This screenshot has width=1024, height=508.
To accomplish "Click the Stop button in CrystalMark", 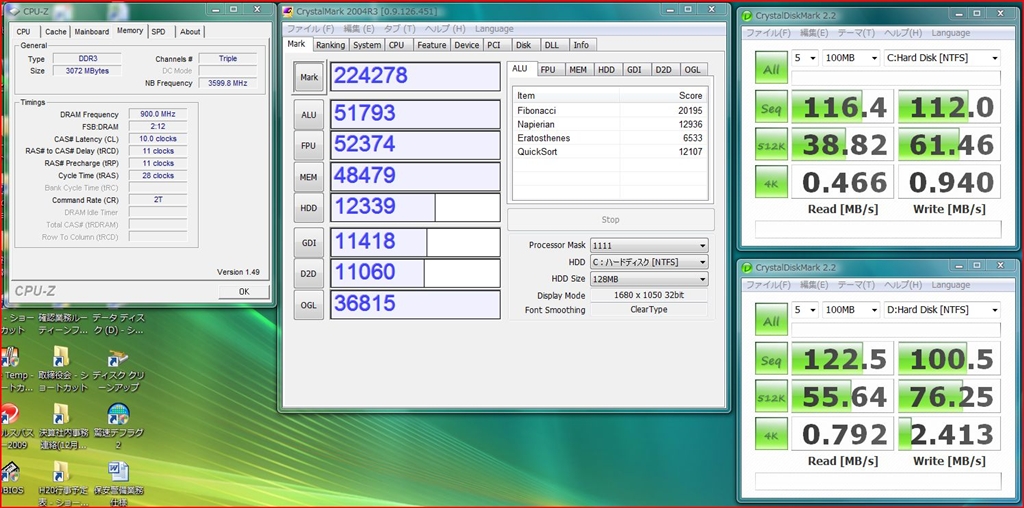I will coord(610,220).
